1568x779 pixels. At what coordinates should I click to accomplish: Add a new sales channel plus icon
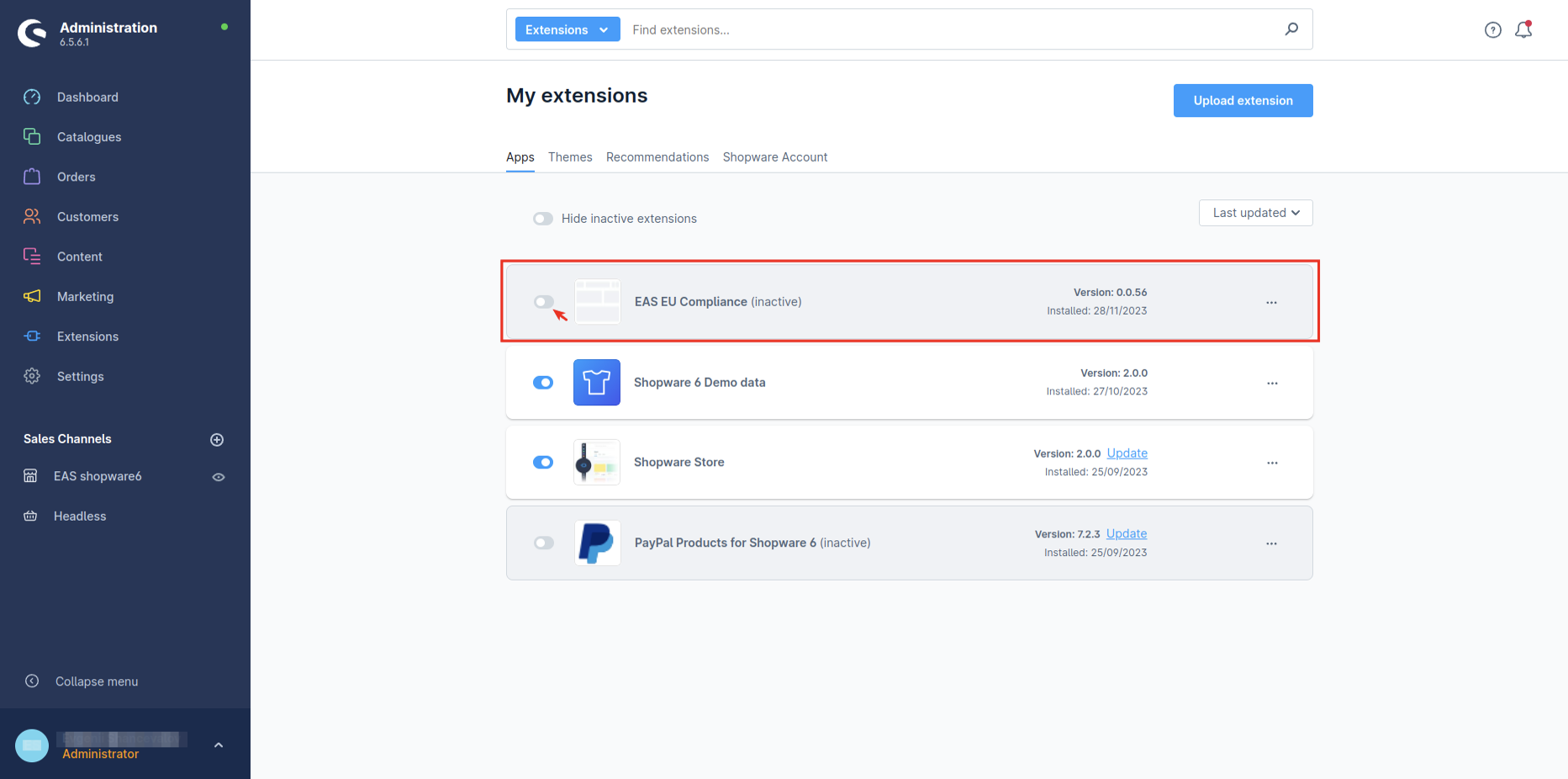(217, 440)
